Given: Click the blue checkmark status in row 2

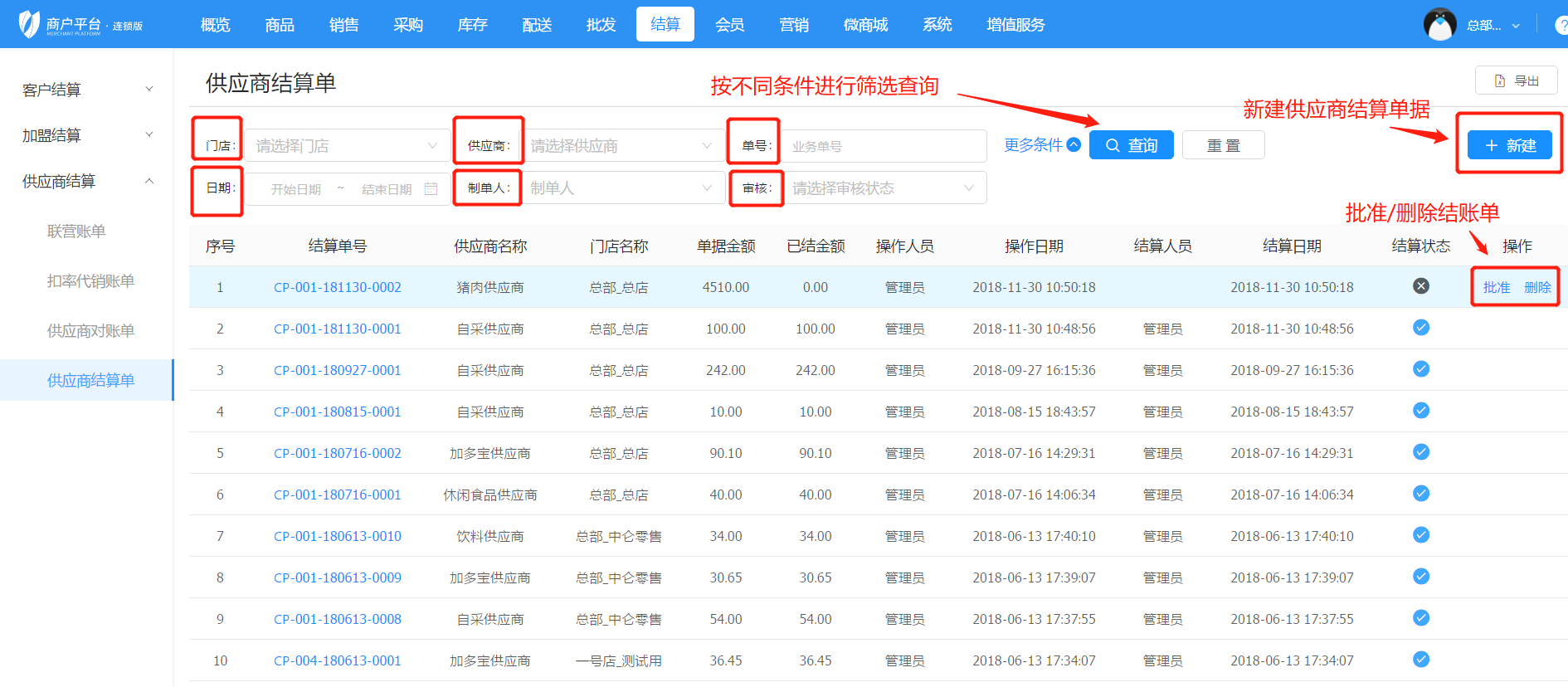Looking at the screenshot, I should pos(1420,328).
